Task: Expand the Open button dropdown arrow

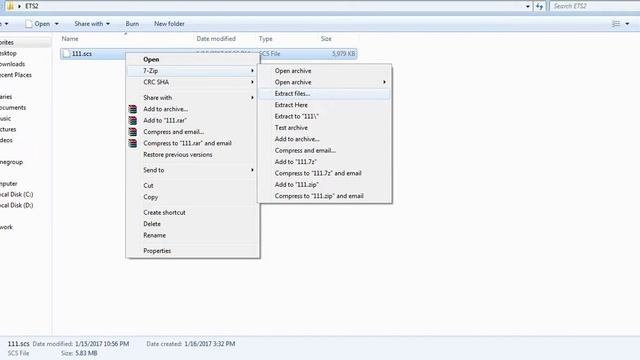Action: coord(57,24)
